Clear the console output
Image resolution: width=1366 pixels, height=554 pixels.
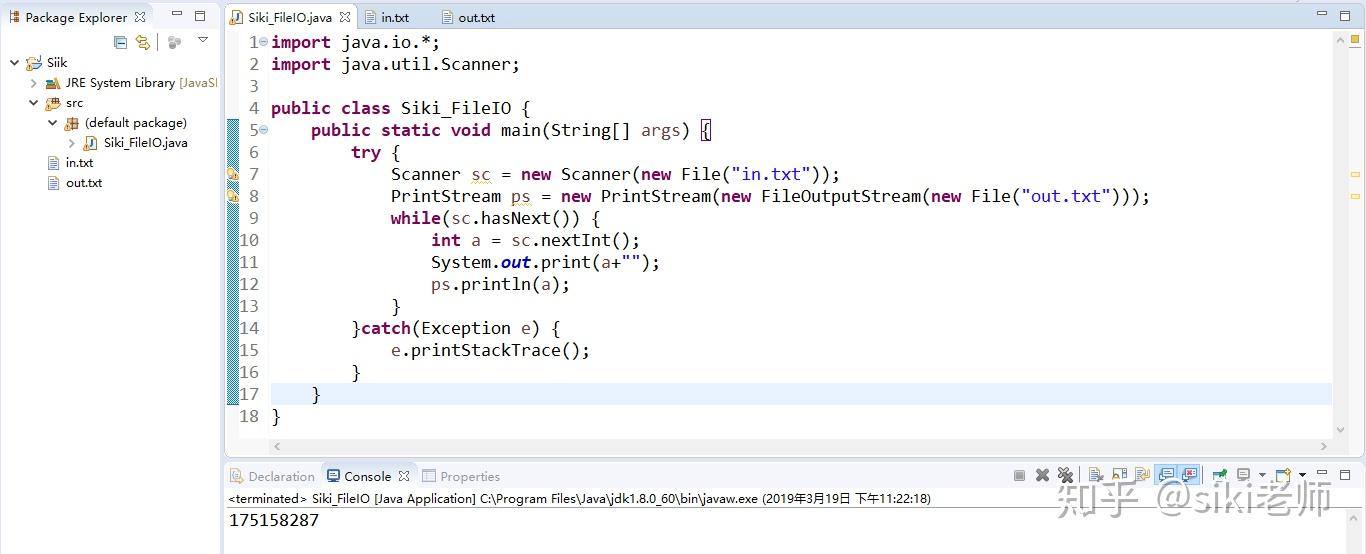click(x=1096, y=476)
